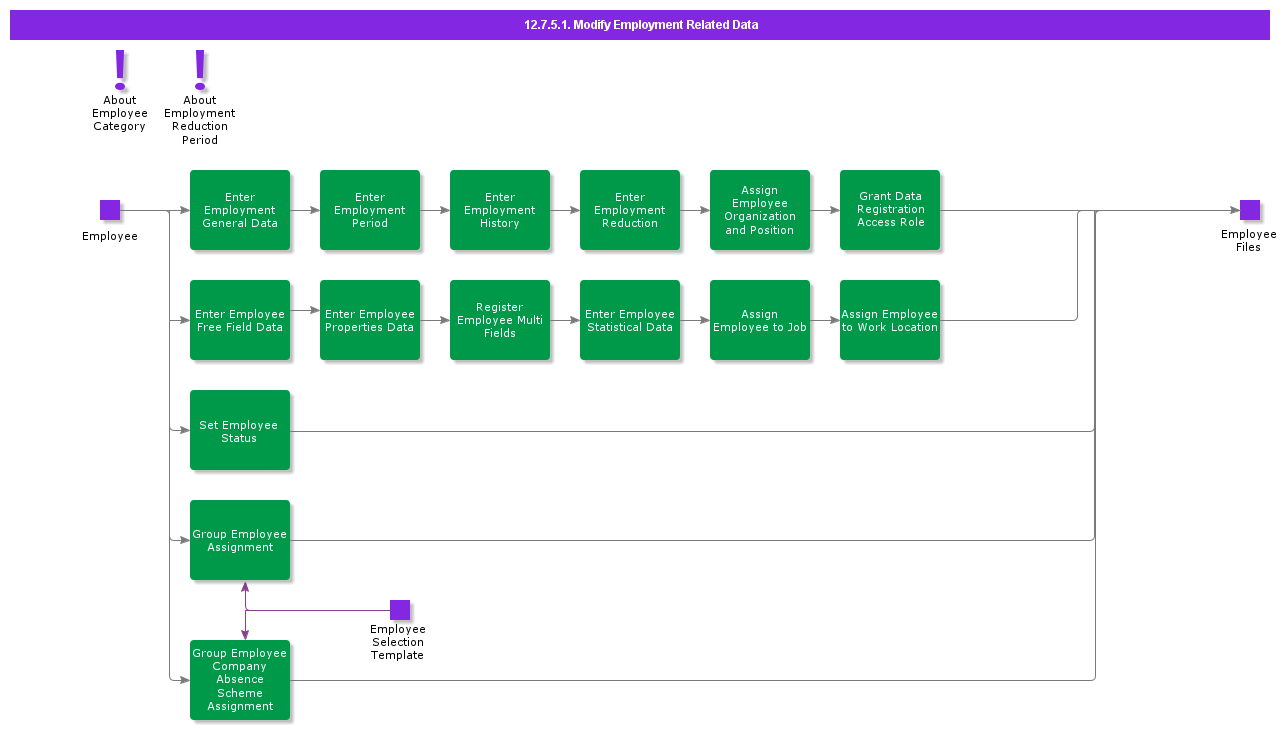Click the About Employee Category exclamation icon
Viewport: 1284px width, 730px height.
point(120,70)
